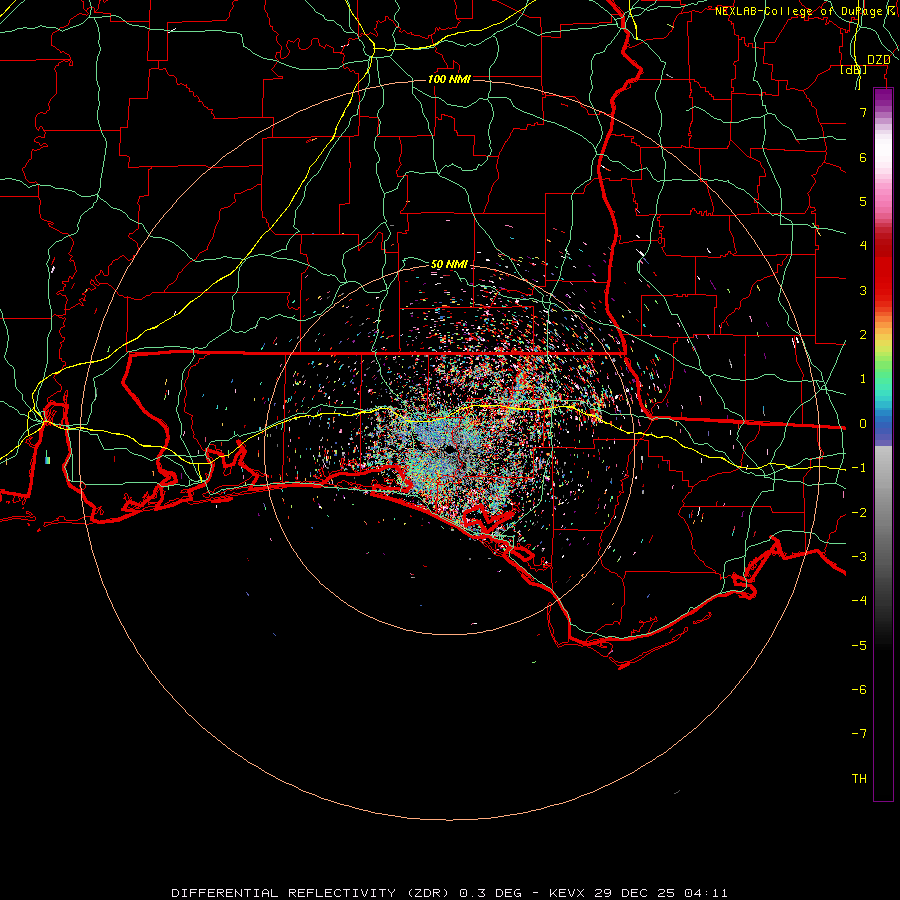Click the '-4' value on the color scale
The height and width of the screenshot is (900, 900).
click(859, 601)
